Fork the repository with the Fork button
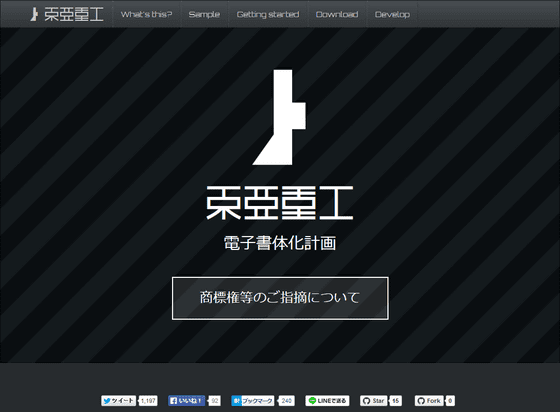The height and width of the screenshot is (412, 560). pyautogui.click(x=429, y=401)
